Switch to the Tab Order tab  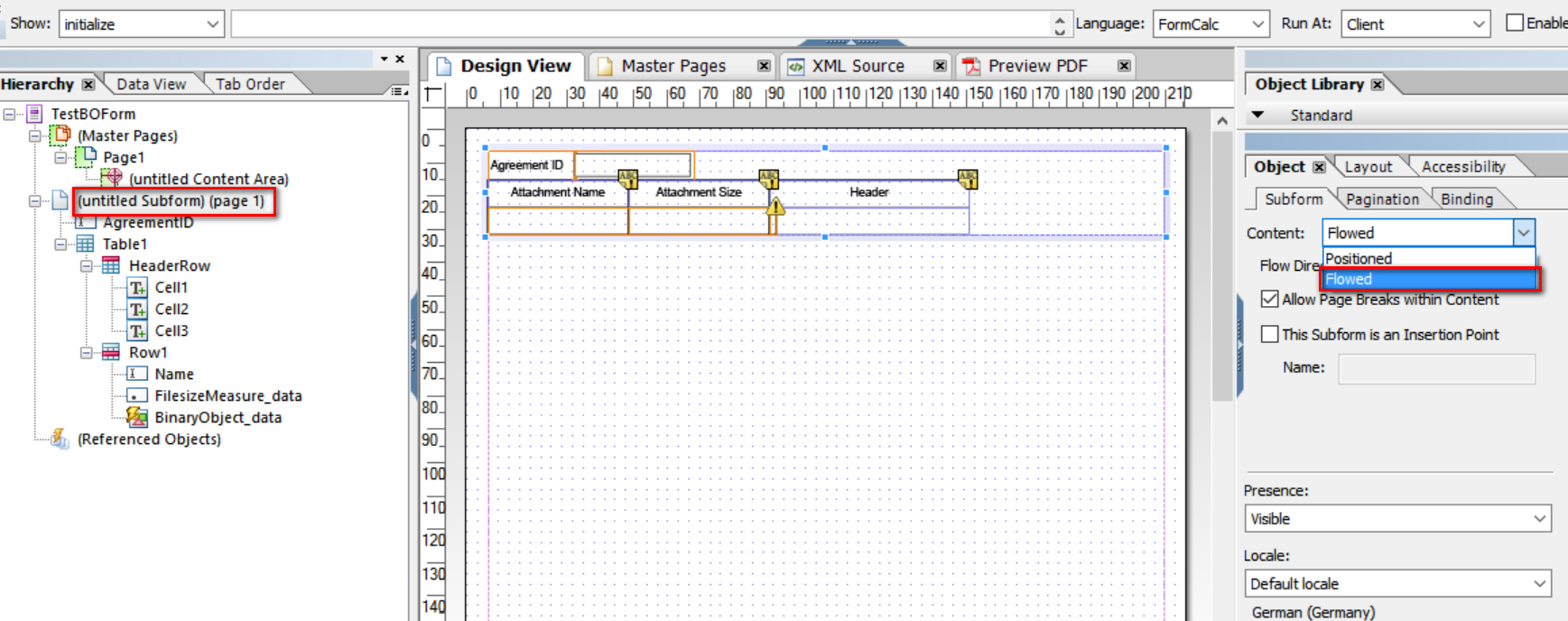point(250,84)
